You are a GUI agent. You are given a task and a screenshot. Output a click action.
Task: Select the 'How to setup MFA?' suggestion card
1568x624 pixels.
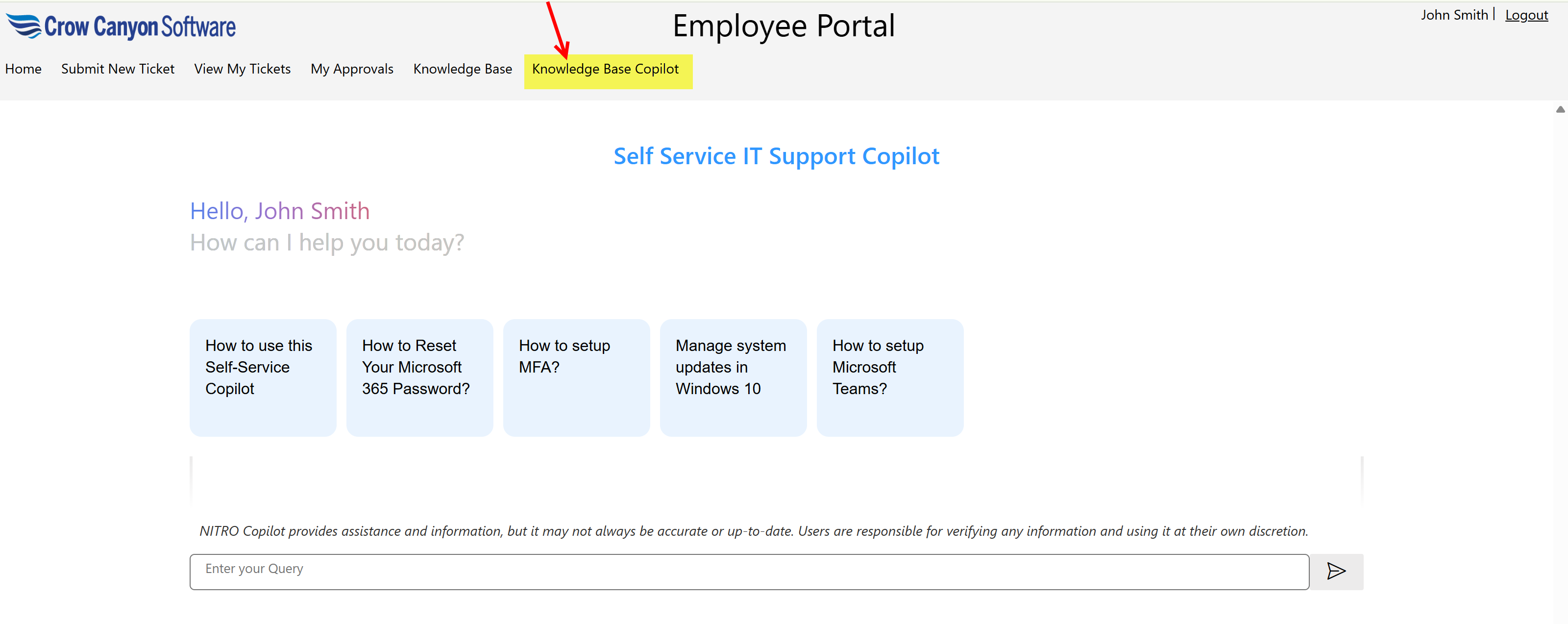click(576, 377)
